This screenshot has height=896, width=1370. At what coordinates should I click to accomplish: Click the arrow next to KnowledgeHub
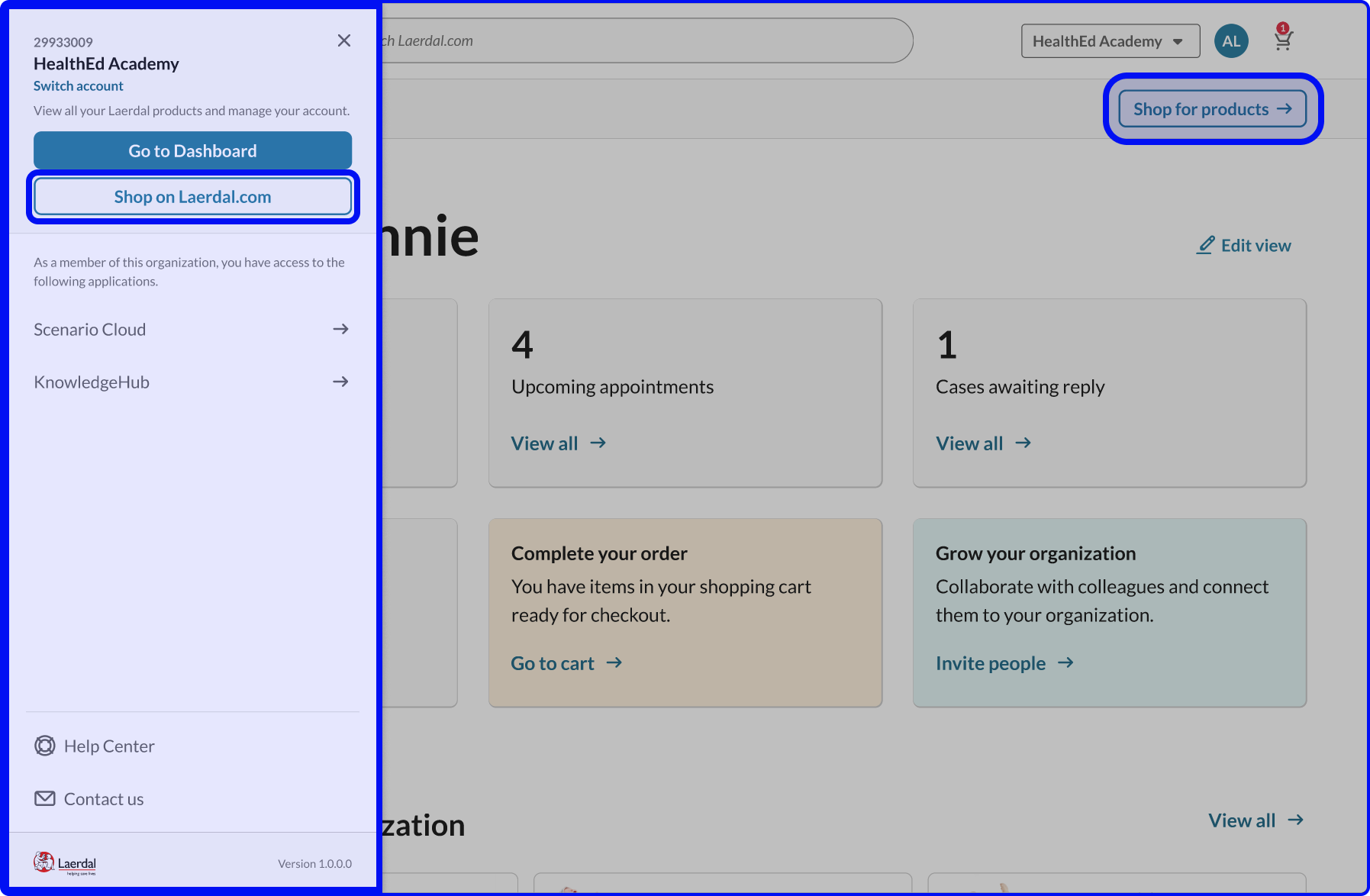coord(340,382)
